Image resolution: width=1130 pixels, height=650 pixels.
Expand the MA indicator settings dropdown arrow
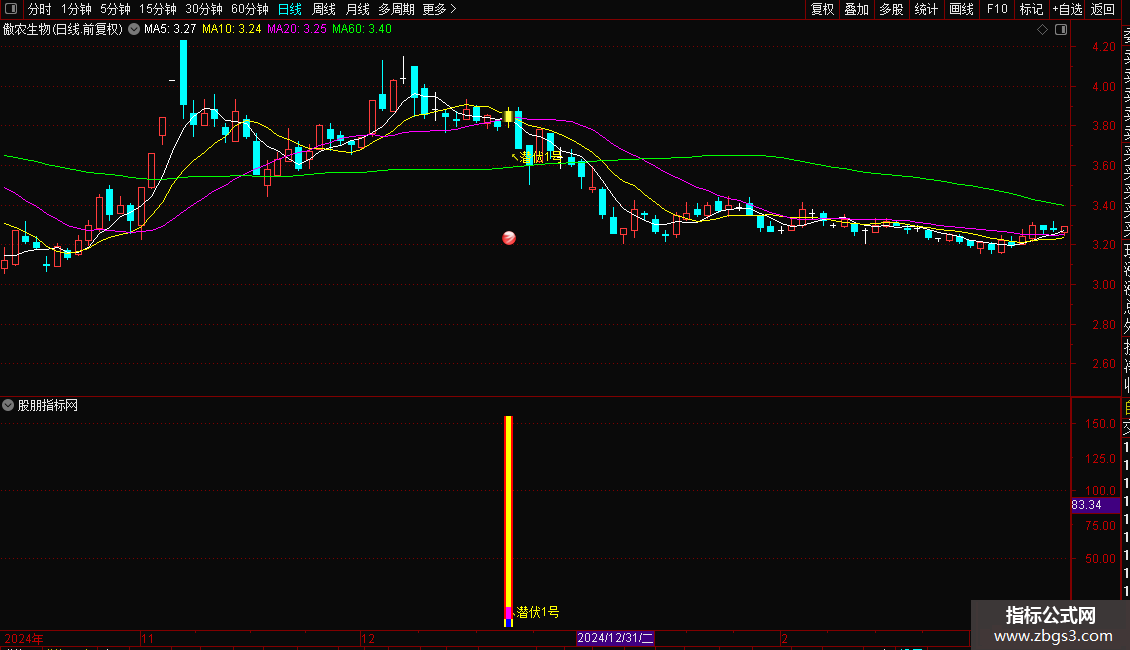pyautogui.click(x=134, y=29)
